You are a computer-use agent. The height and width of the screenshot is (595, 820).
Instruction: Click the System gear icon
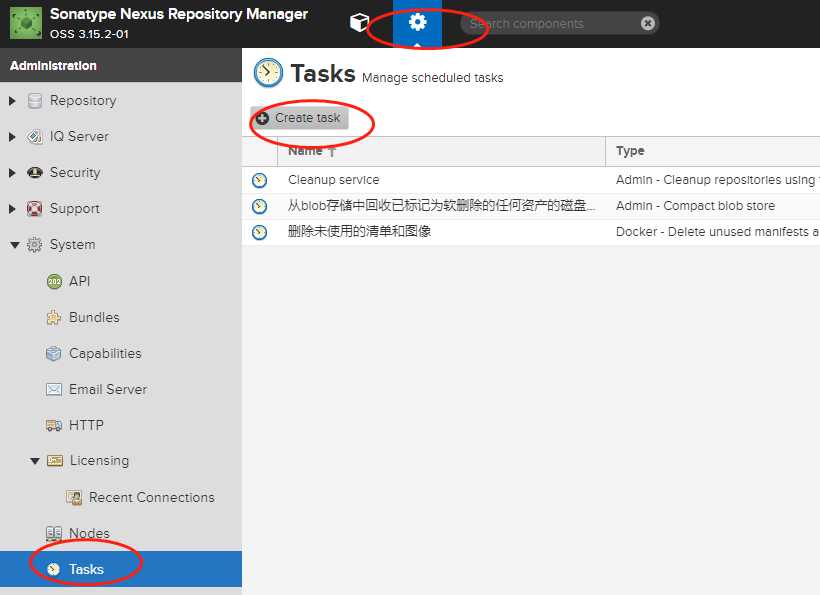(35, 245)
